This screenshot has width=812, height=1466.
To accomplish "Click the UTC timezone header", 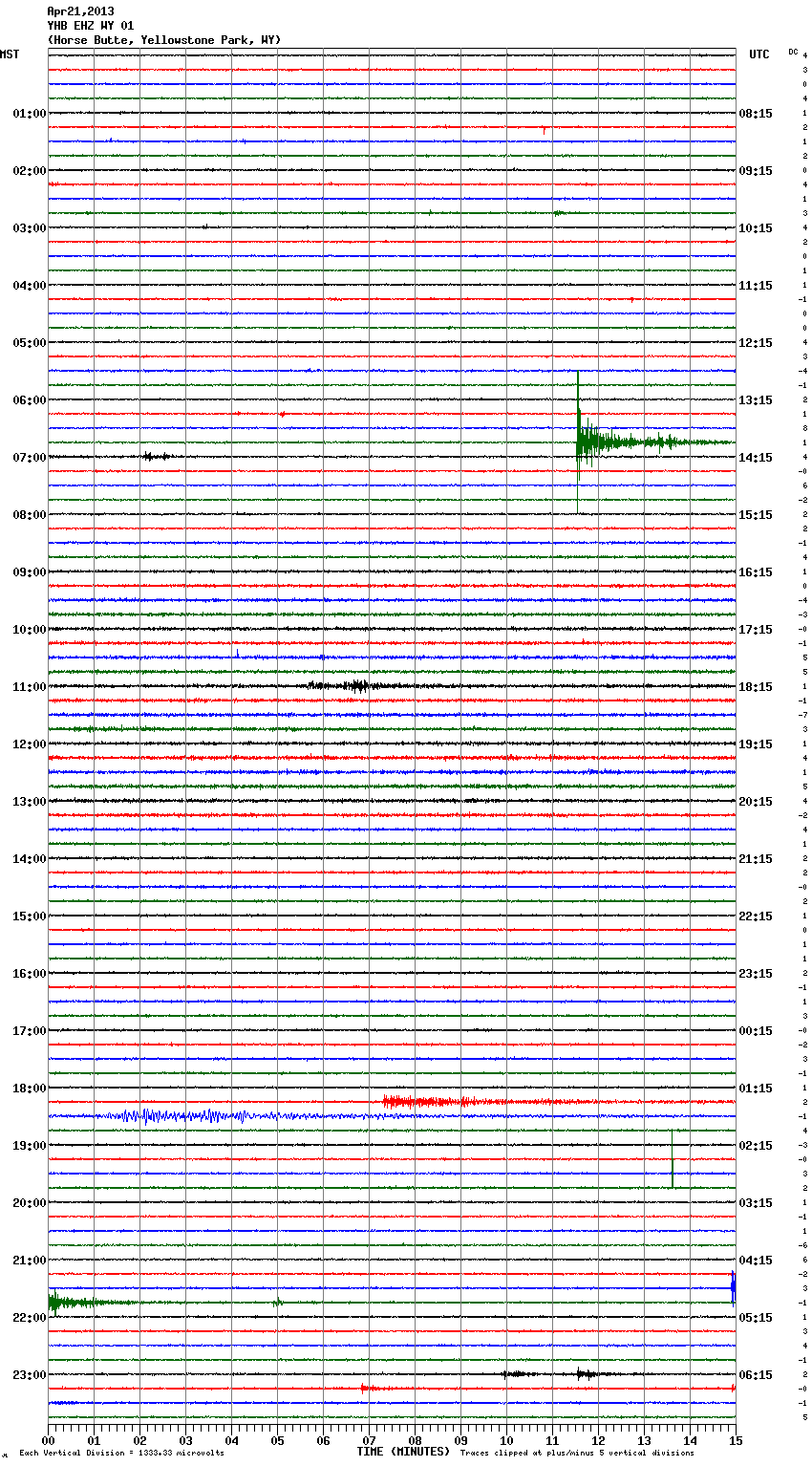I will coord(759,54).
